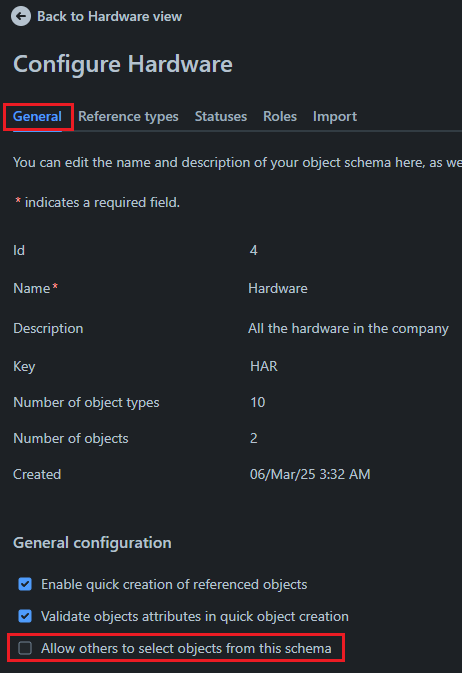Viewport: 462px width, 673px height.
Task: Open the Reference types tab
Action: pos(128,116)
